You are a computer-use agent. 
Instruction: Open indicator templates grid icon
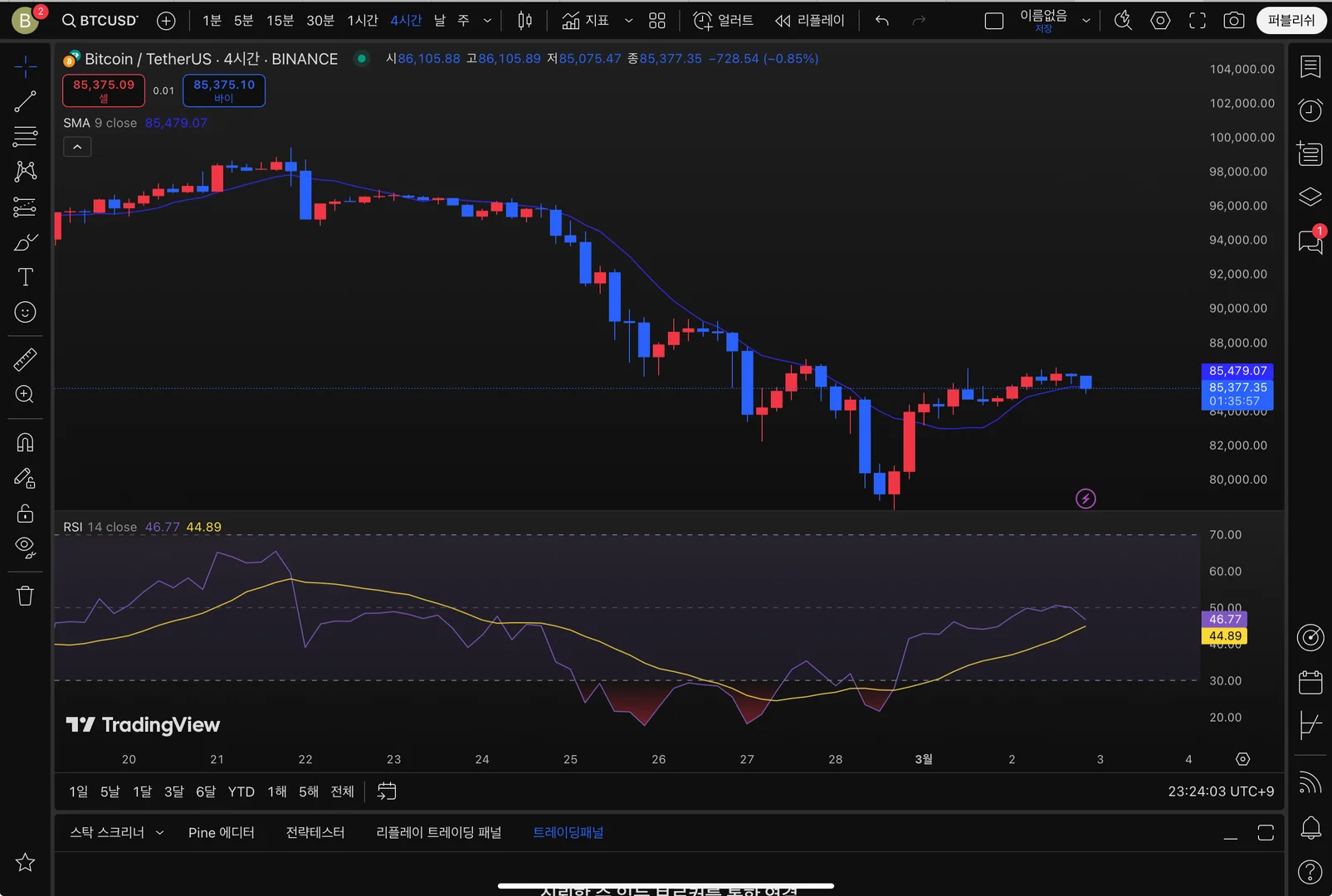[x=657, y=21]
